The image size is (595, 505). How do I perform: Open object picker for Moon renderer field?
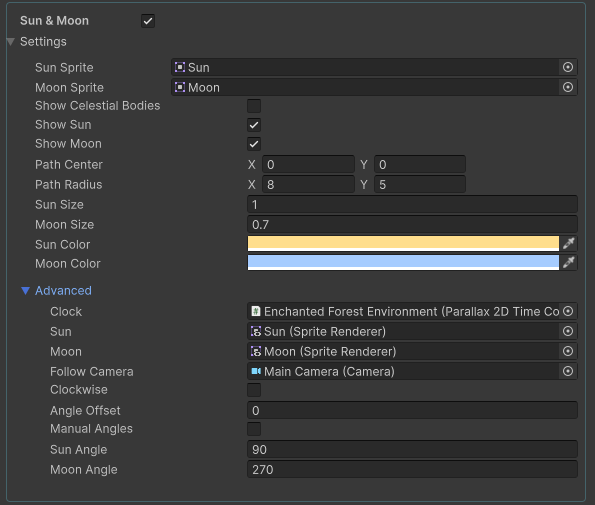(568, 351)
